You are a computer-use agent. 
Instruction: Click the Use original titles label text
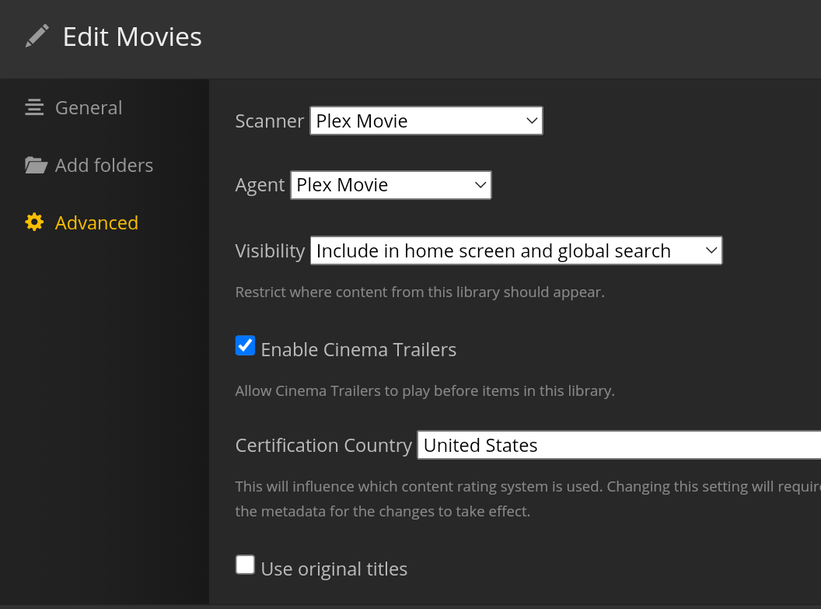click(x=334, y=569)
